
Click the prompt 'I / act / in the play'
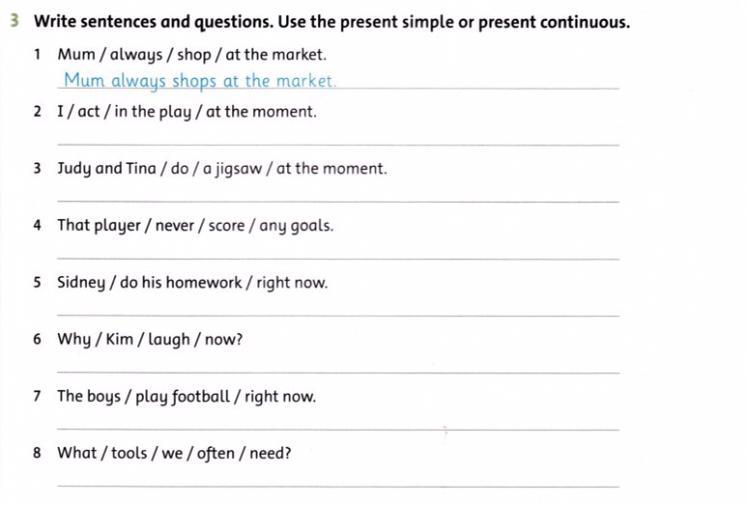[x=186, y=112]
